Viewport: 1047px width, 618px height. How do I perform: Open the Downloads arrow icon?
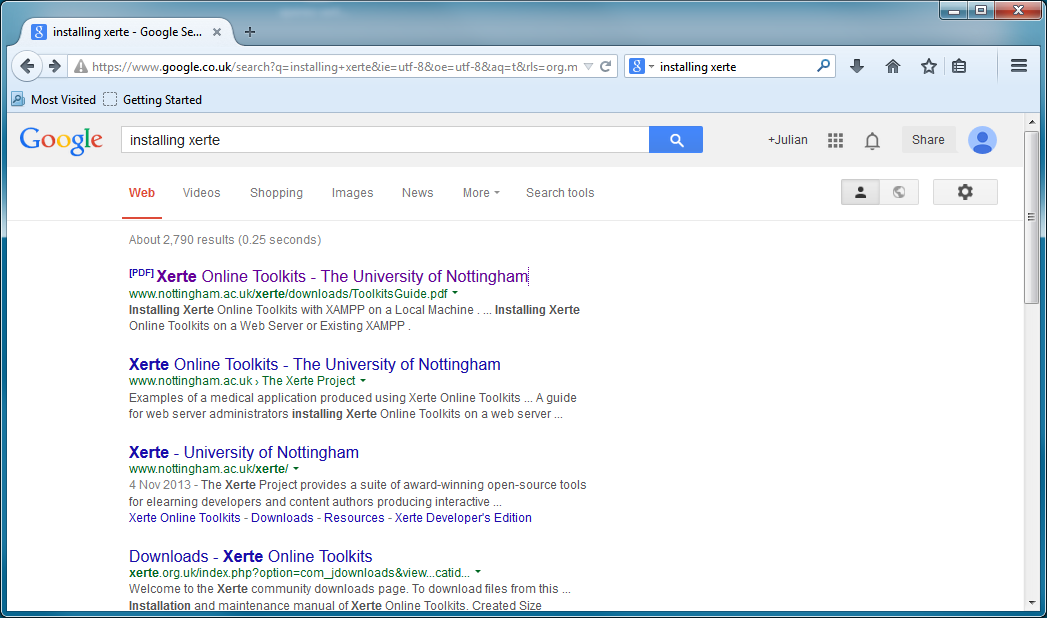(x=857, y=66)
